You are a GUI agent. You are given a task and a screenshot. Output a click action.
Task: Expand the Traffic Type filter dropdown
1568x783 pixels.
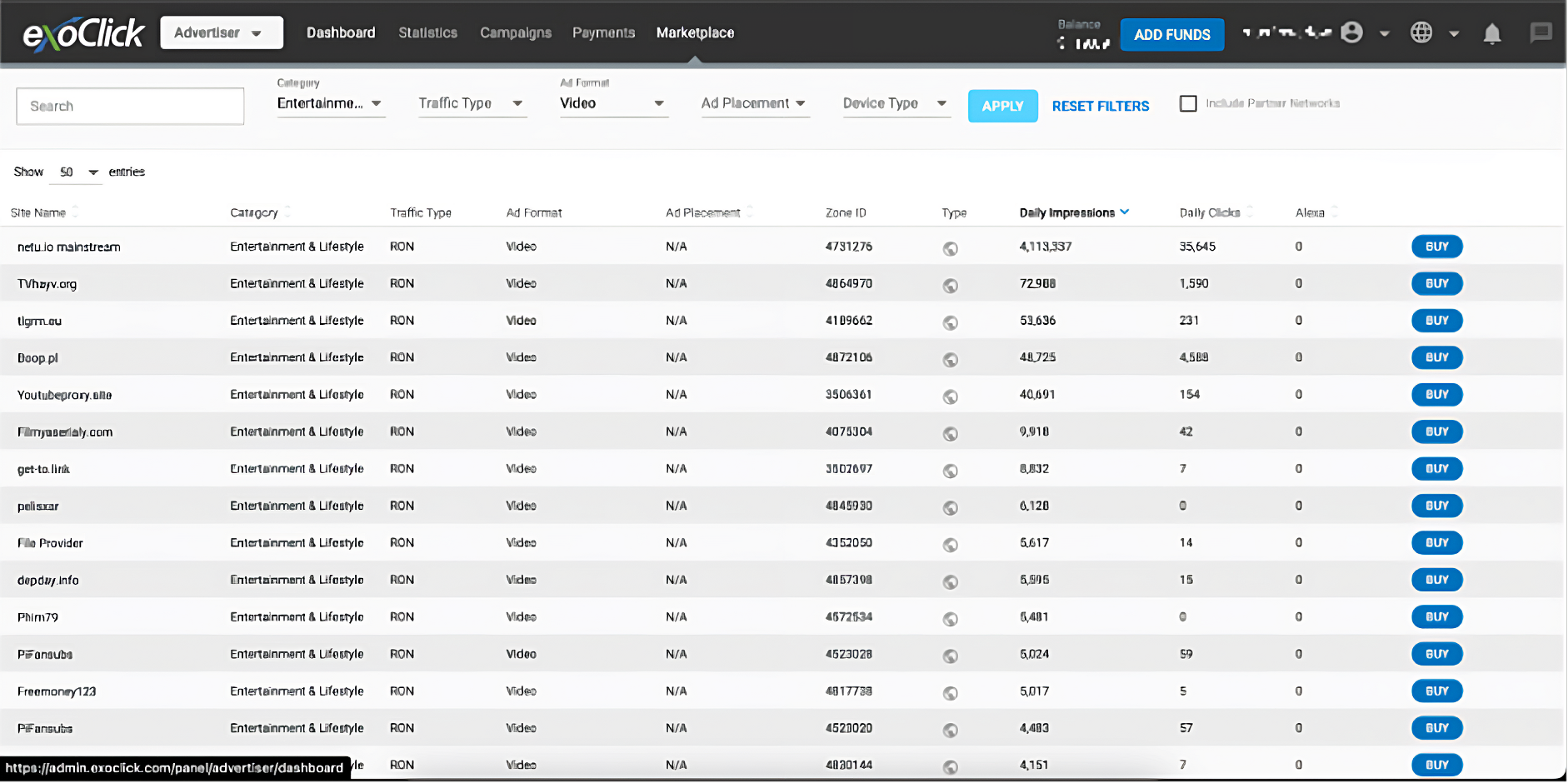[x=472, y=103]
